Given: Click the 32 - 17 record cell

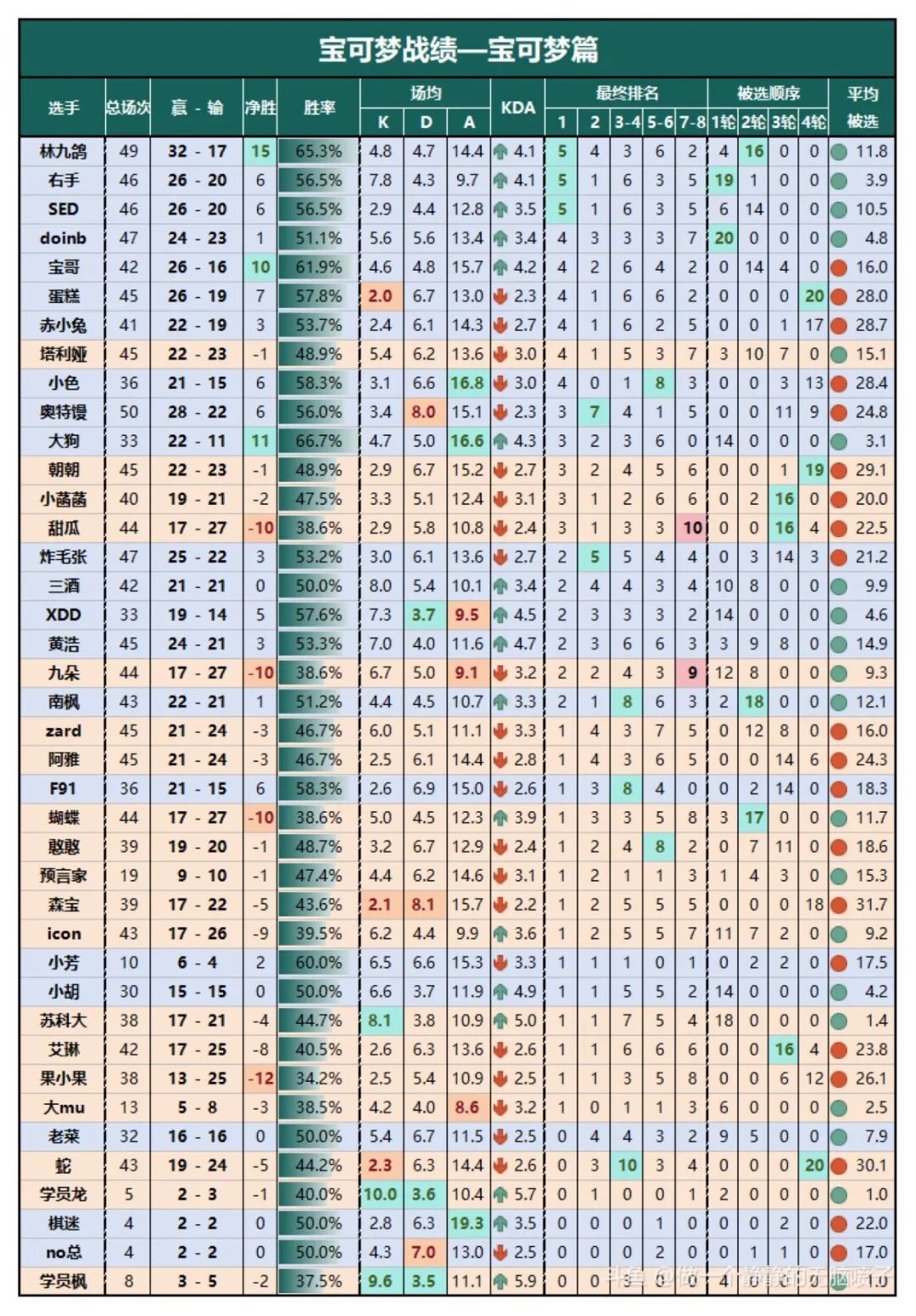Looking at the screenshot, I should tap(197, 152).
